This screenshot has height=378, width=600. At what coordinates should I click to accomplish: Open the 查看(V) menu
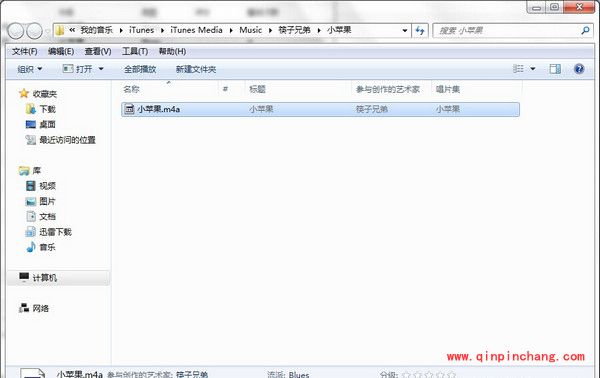click(98, 51)
